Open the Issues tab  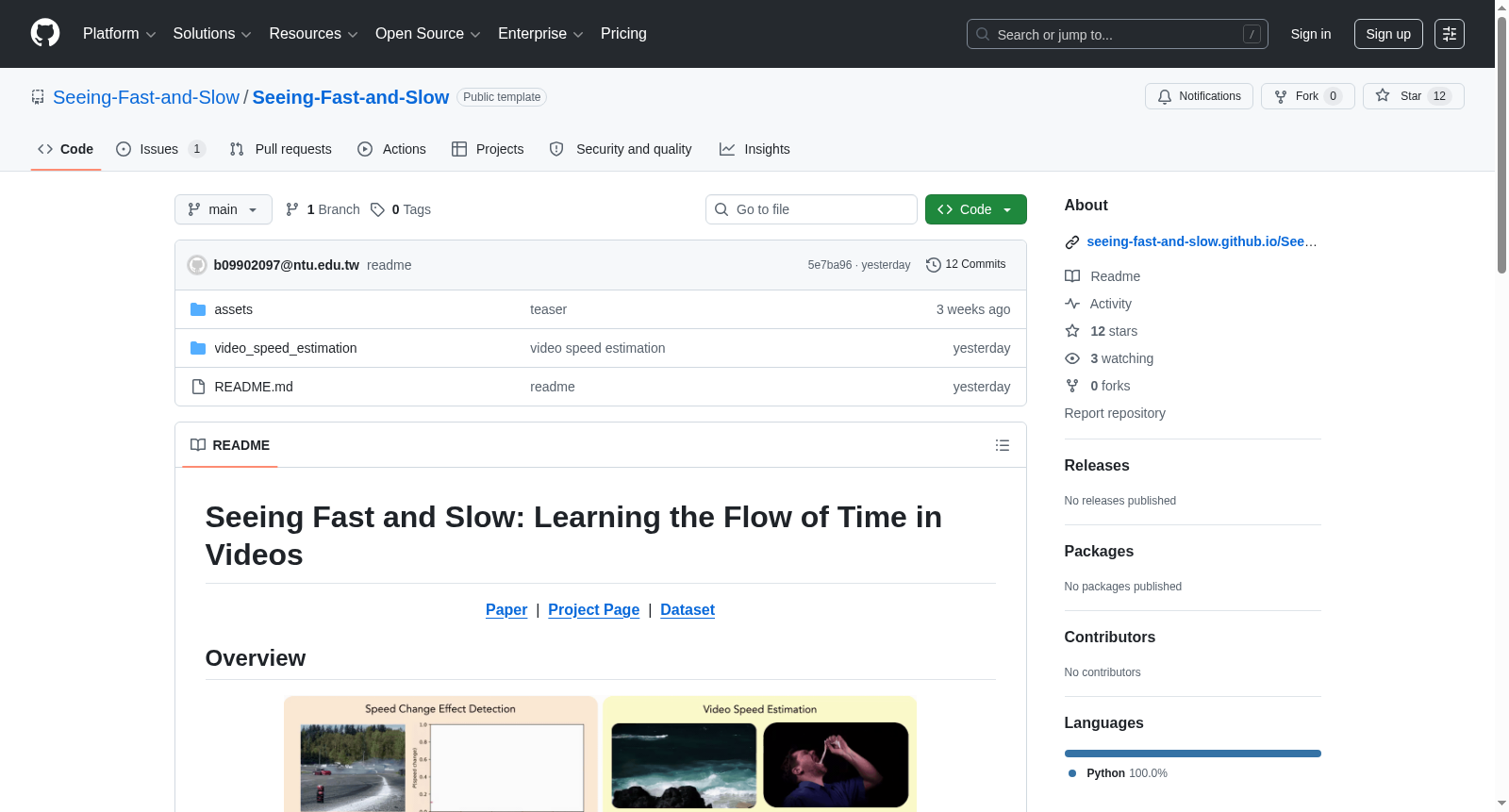(160, 149)
